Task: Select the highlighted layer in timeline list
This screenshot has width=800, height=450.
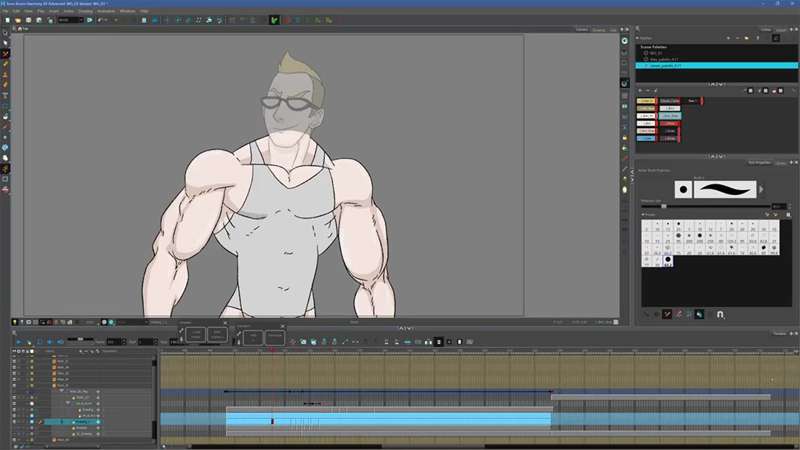Action: (x=72, y=422)
